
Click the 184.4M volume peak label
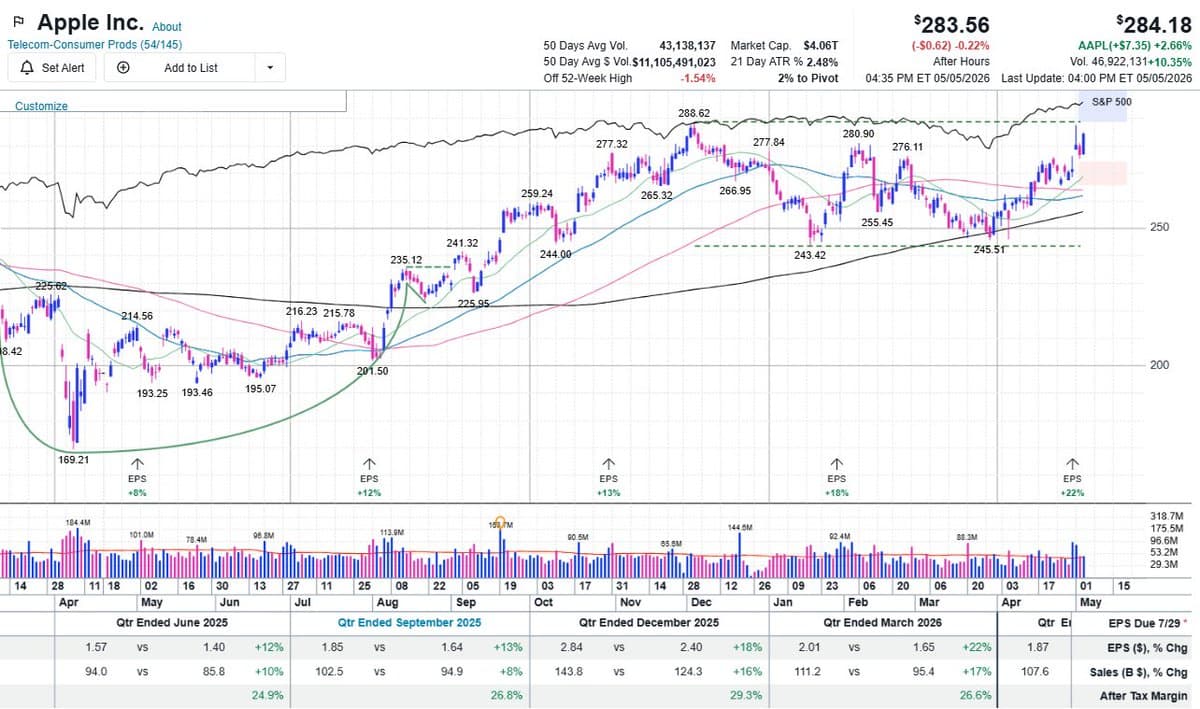click(x=78, y=523)
